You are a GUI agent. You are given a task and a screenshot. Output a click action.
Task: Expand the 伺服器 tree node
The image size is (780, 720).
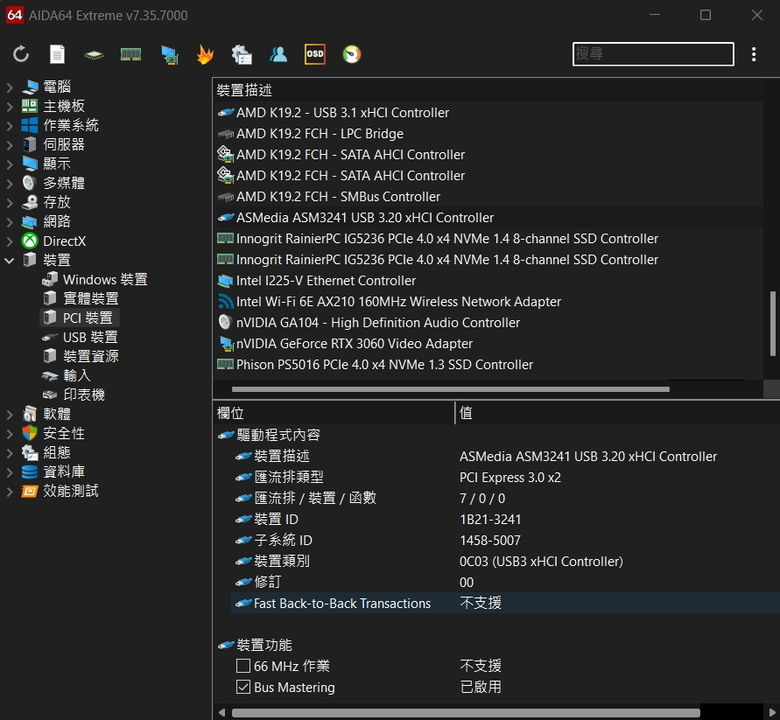[x=9, y=145]
